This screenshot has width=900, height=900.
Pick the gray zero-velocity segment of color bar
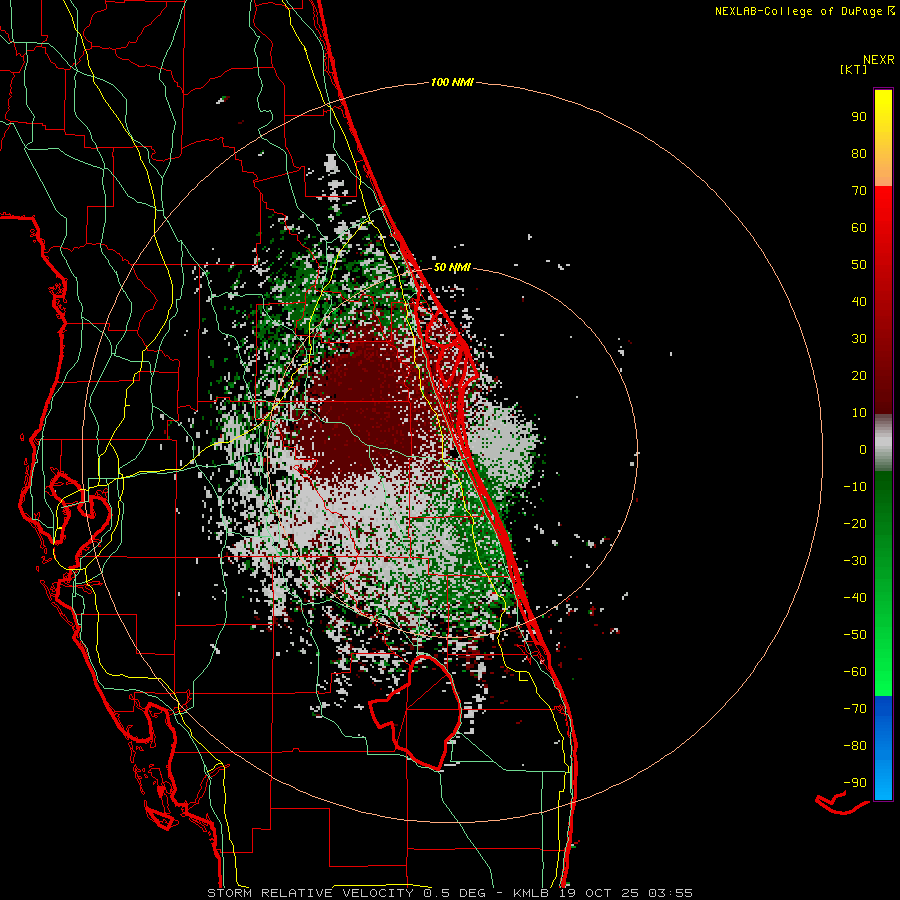click(x=883, y=443)
